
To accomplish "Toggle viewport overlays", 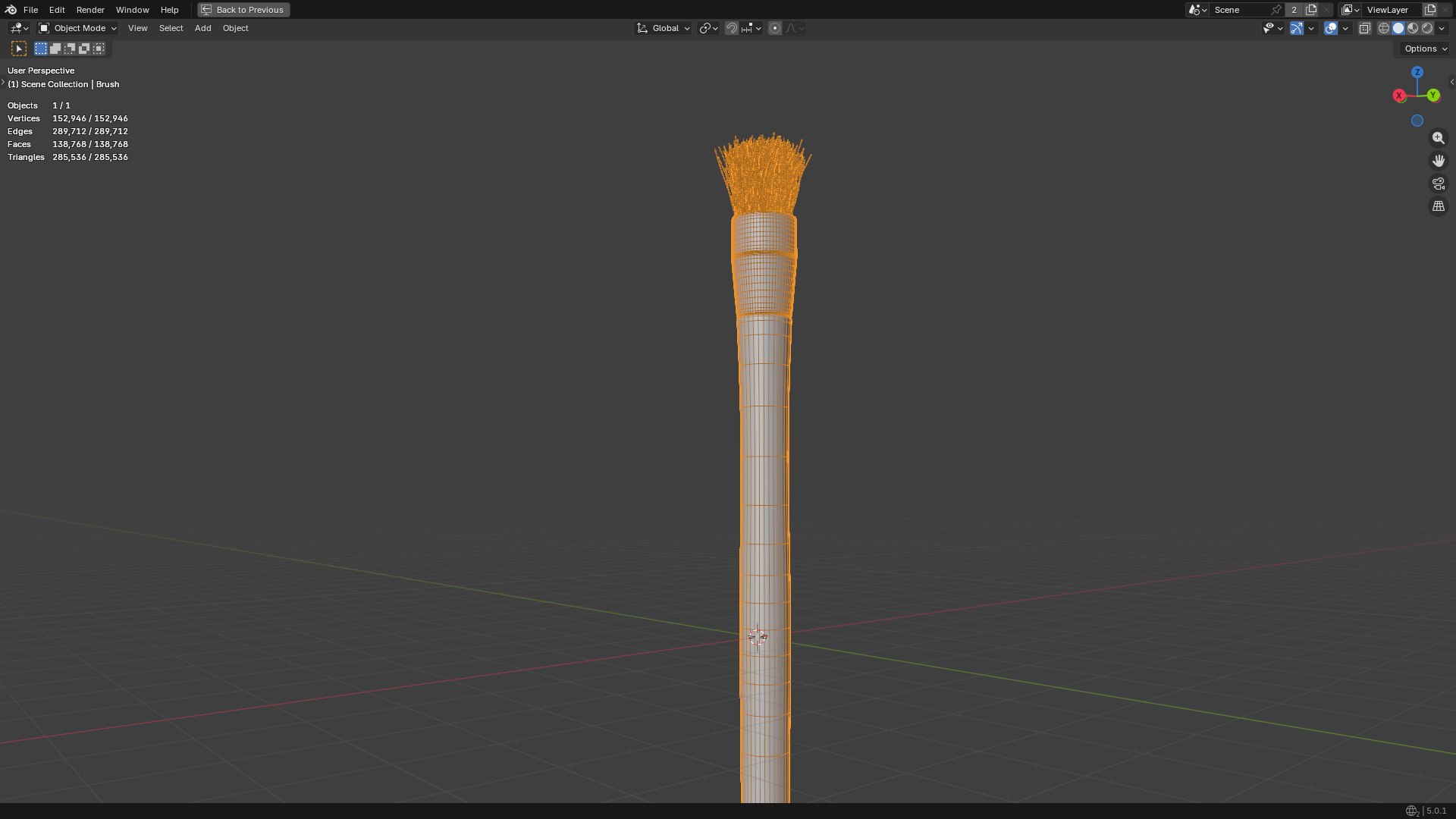I will point(1331,28).
